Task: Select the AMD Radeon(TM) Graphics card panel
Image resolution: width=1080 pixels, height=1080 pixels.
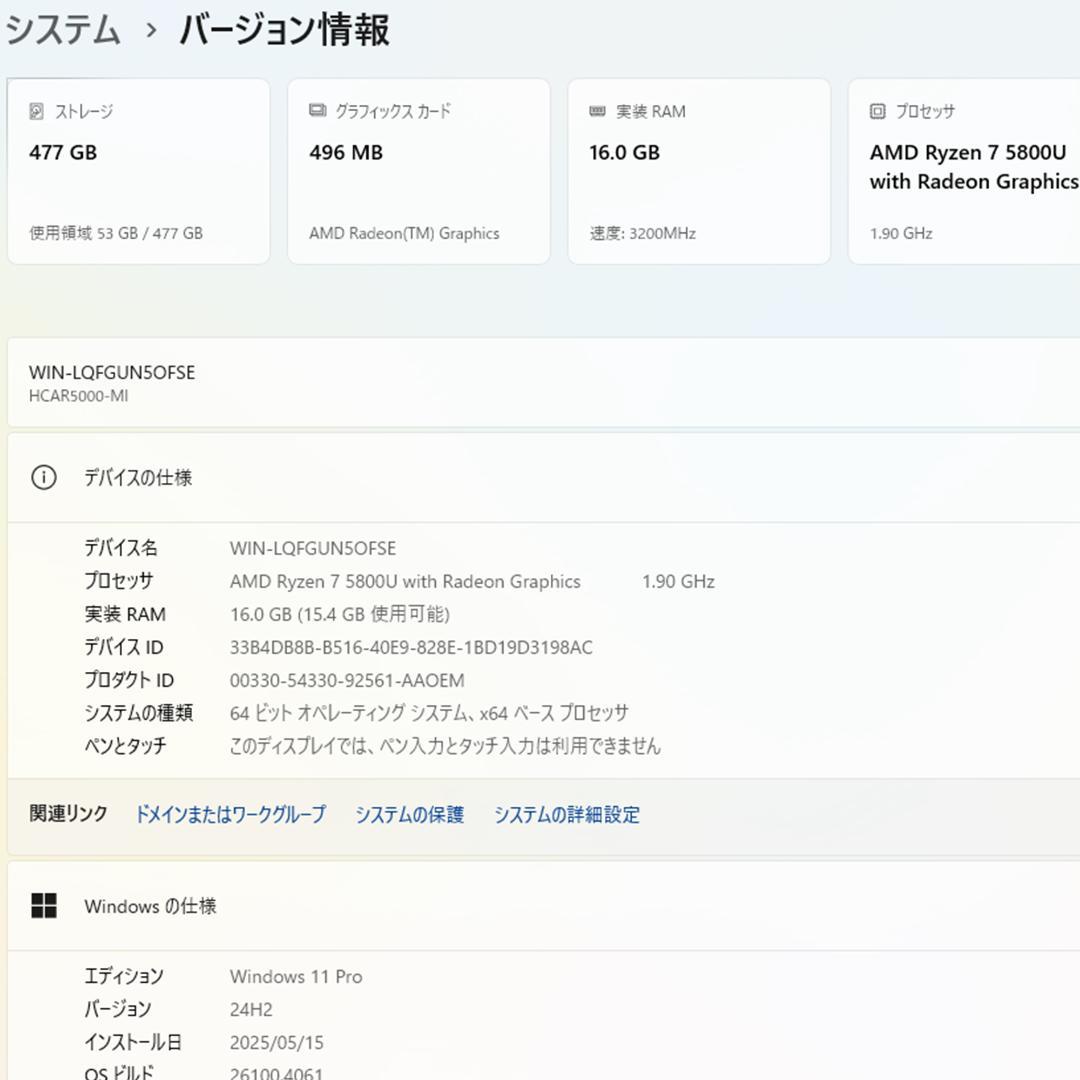Action: pos(418,172)
